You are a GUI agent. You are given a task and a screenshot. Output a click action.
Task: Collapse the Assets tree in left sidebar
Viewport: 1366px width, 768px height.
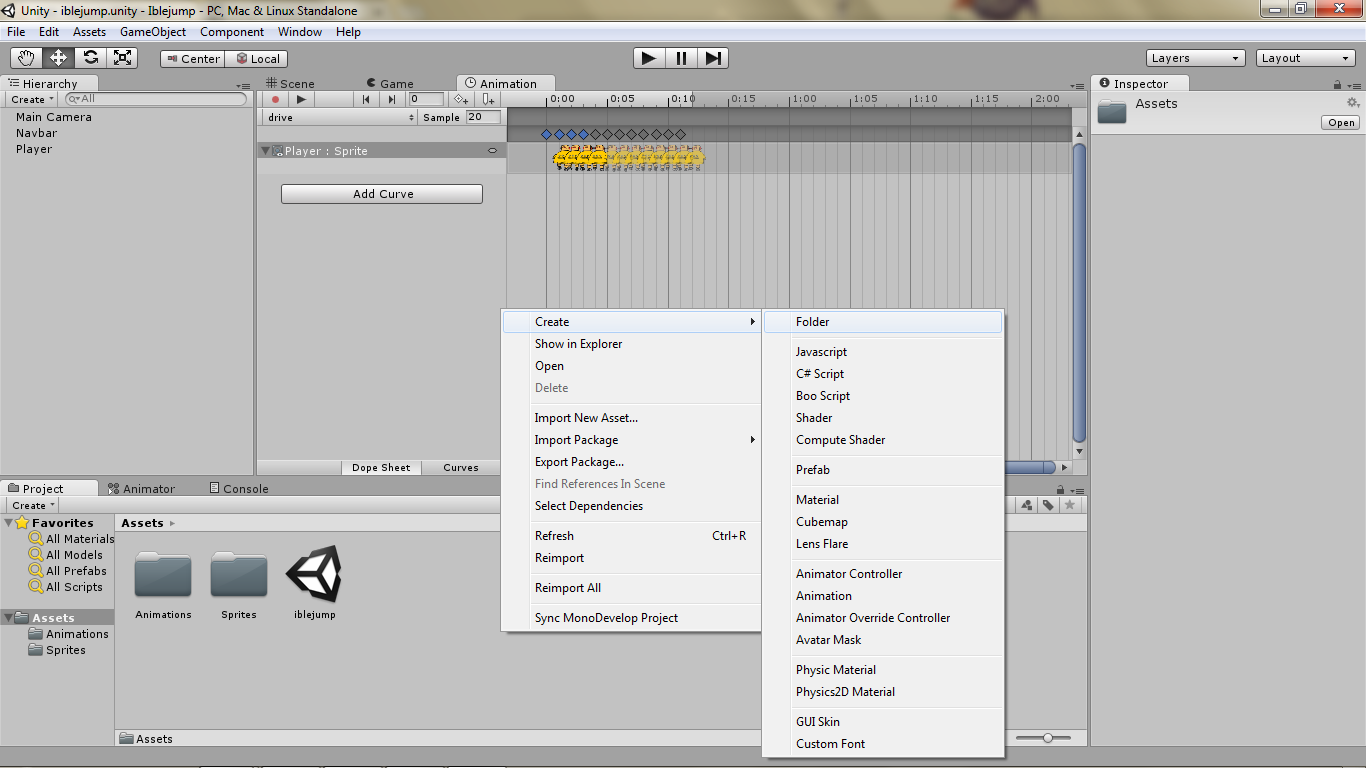(x=8, y=617)
